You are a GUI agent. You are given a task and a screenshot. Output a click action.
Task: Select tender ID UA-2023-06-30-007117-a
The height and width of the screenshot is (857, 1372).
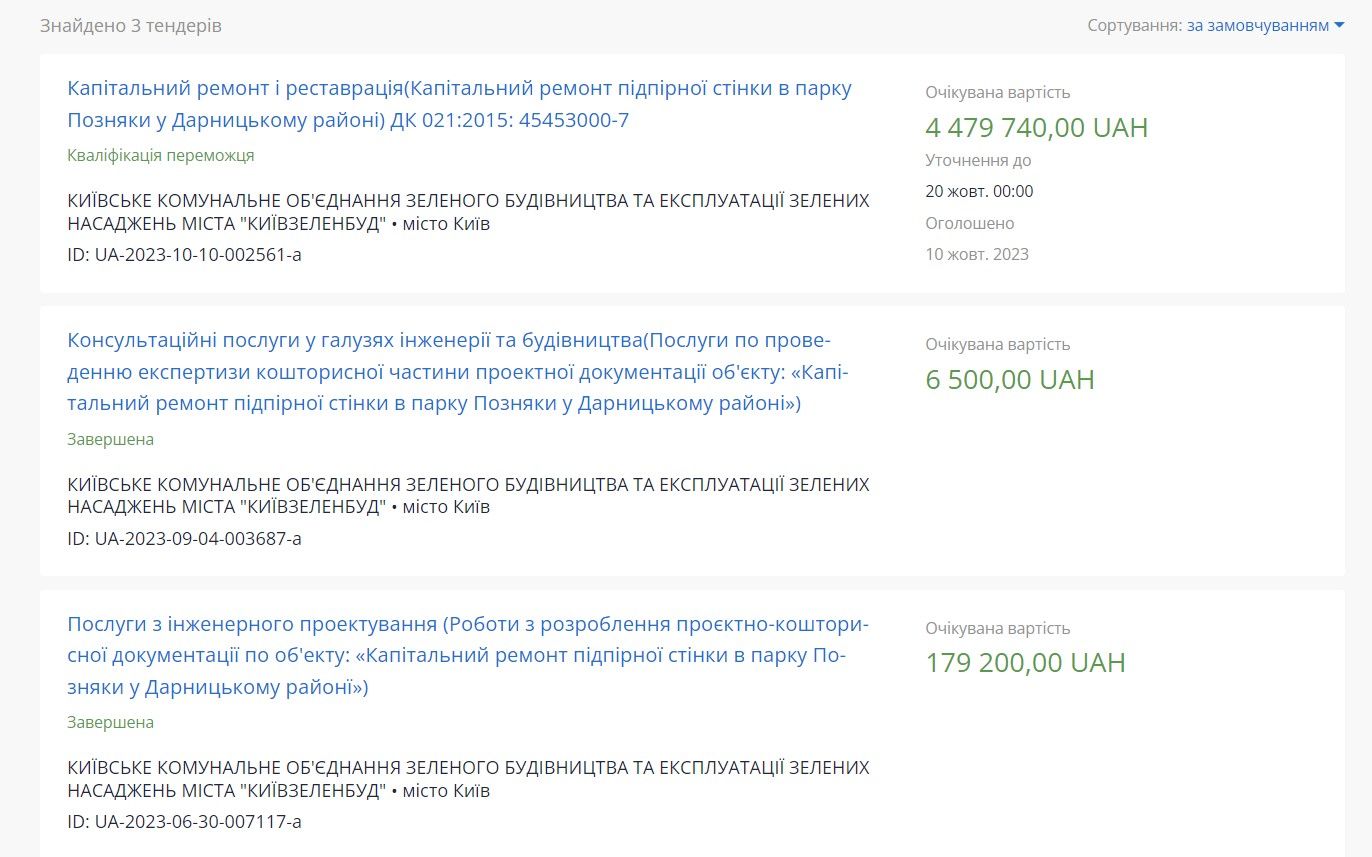184,822
